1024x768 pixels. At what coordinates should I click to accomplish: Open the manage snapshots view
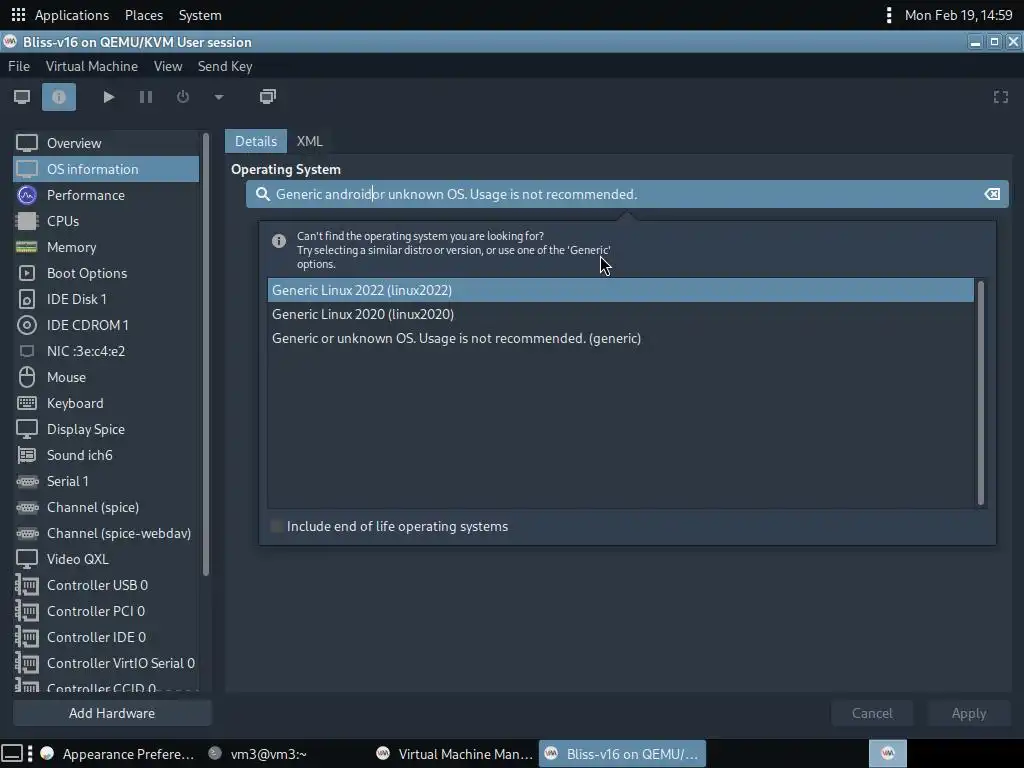pos(268,97)
